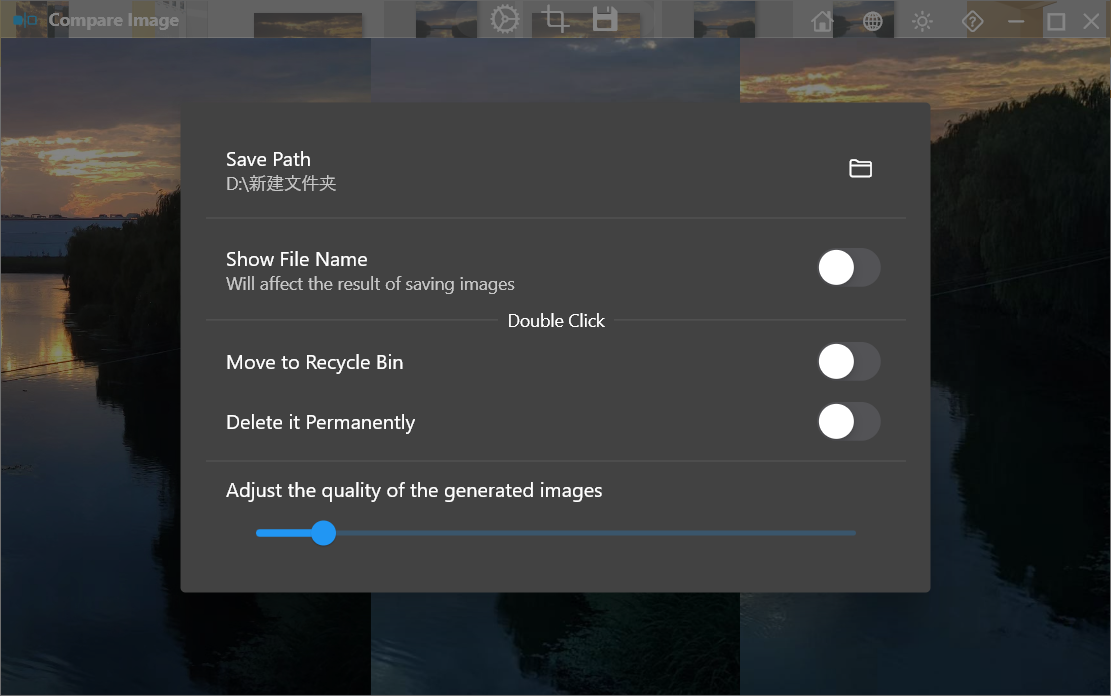The width and height of the screenshot is (1111, 696).
Task: Click the image quality slider handle
Action: click(x=324, y=533)
